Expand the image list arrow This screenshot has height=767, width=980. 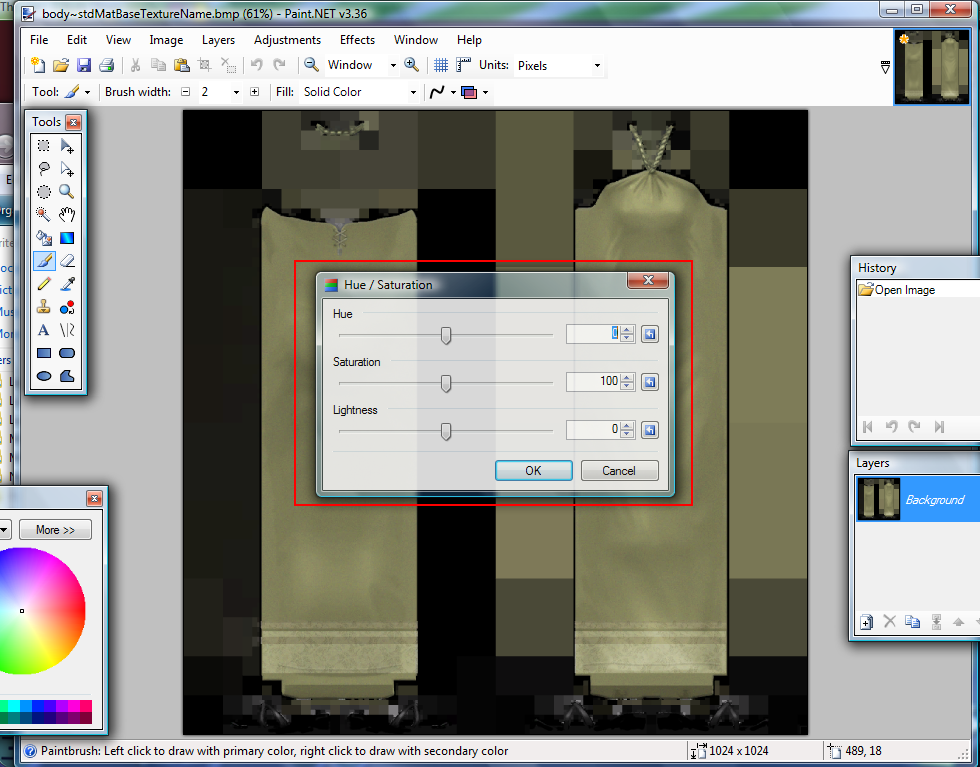pos(885,67)
